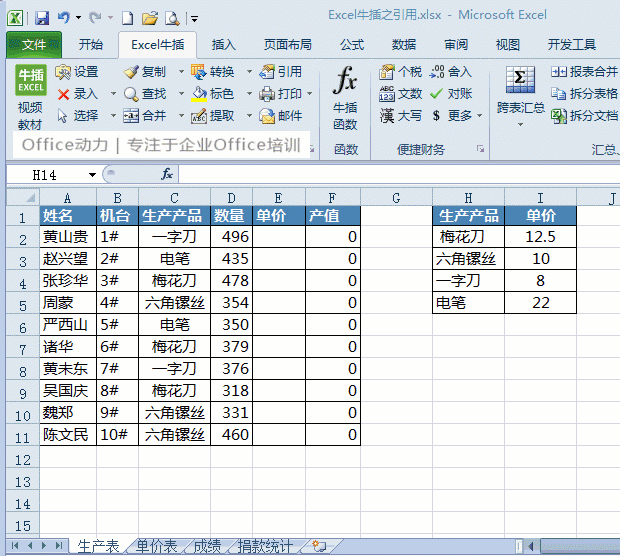Click horizontal scrollbar left arrow
This screenshot has width=620, height=556.
[531, 546]
